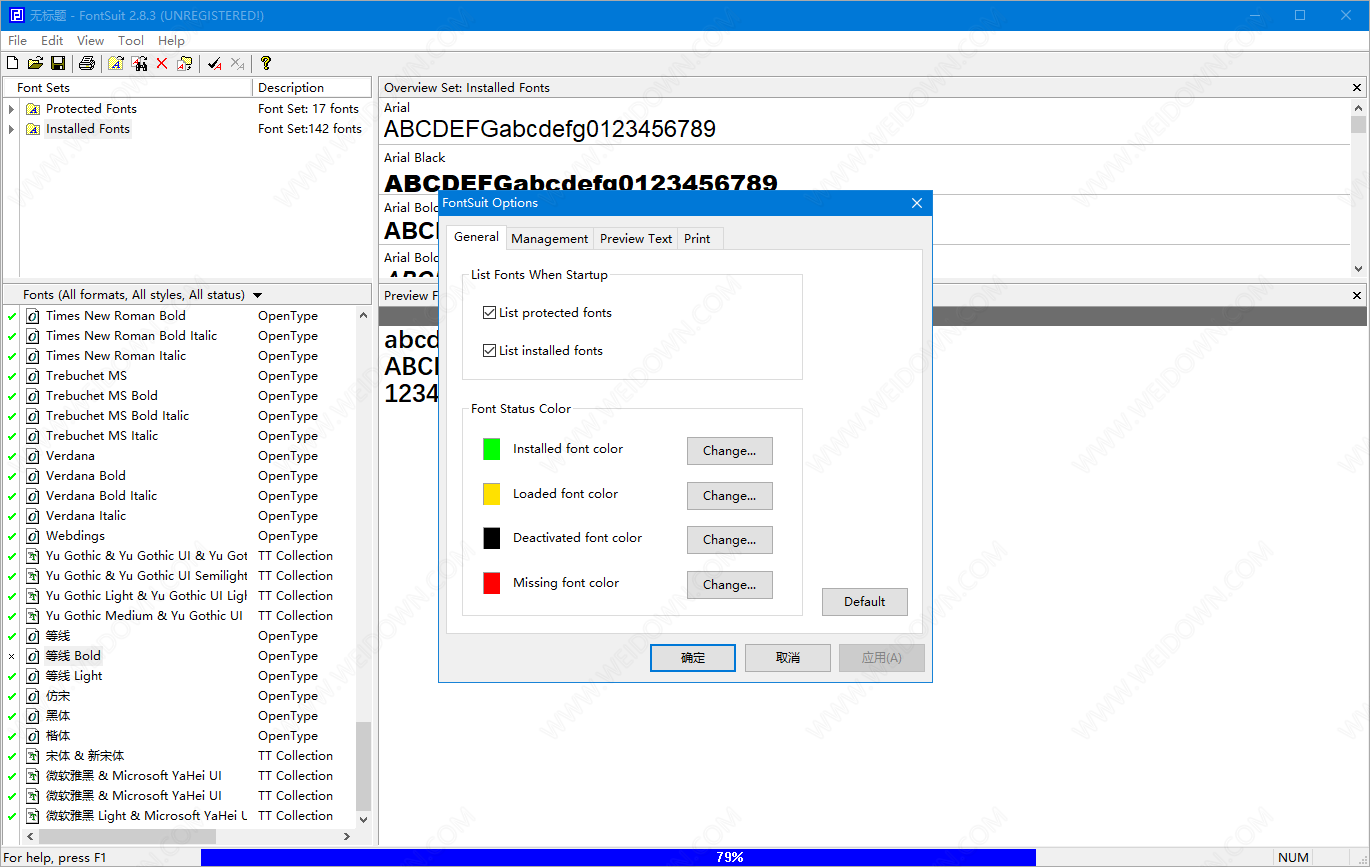
Task: Click the Protected Fonts folder icon
Action: pyautogui.click(x=33, y=109)
